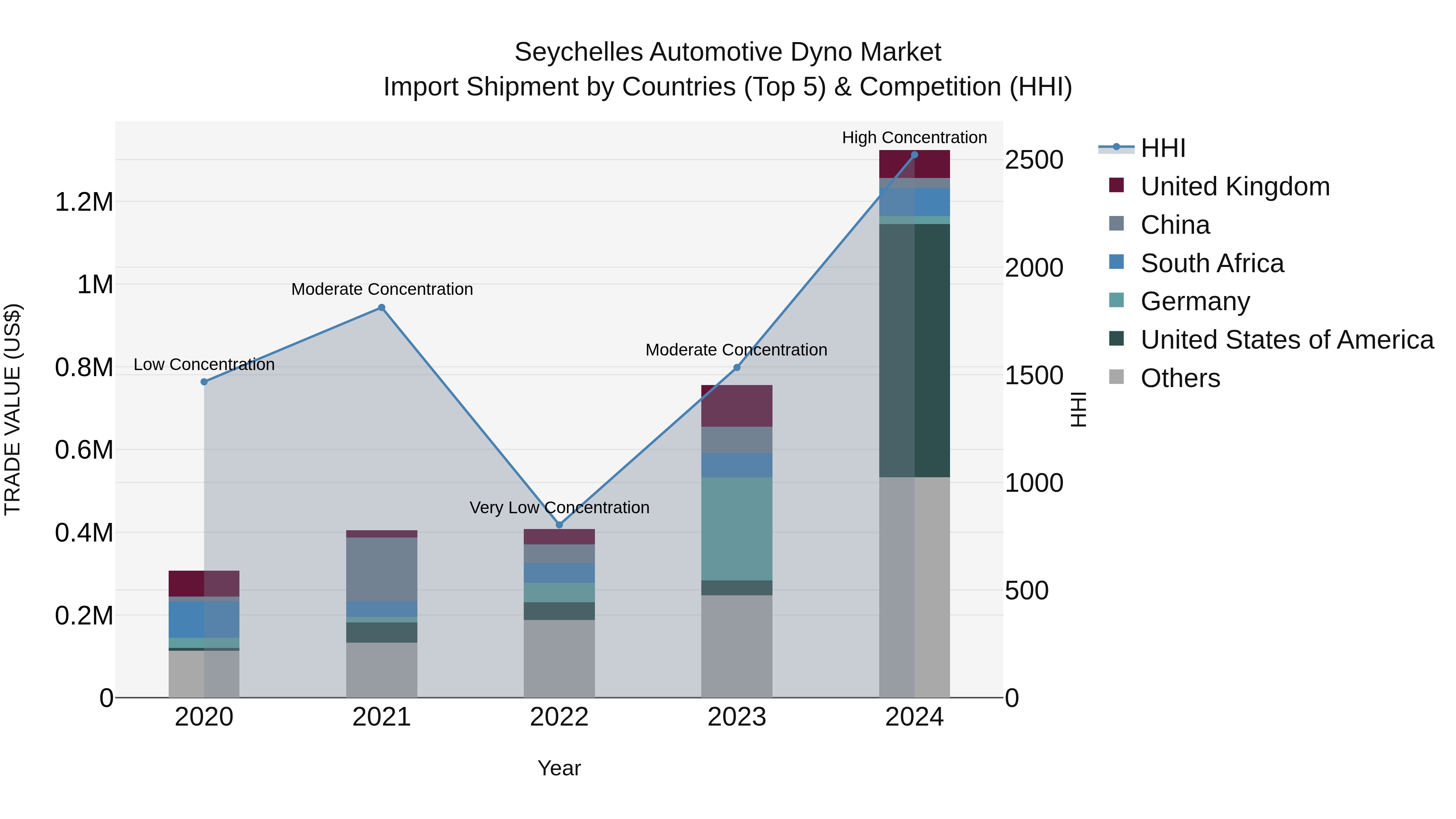Click the '1000' HHI axis tick
This screenshot has width=1456, height=819.
(1034, 483)
